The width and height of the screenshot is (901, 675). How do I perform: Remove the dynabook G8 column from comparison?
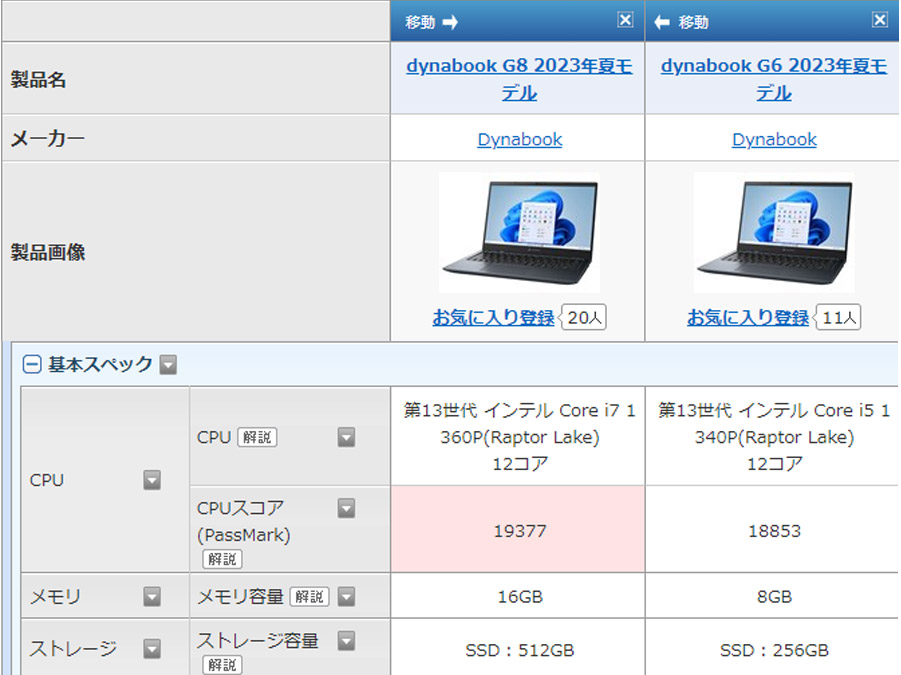625,20
